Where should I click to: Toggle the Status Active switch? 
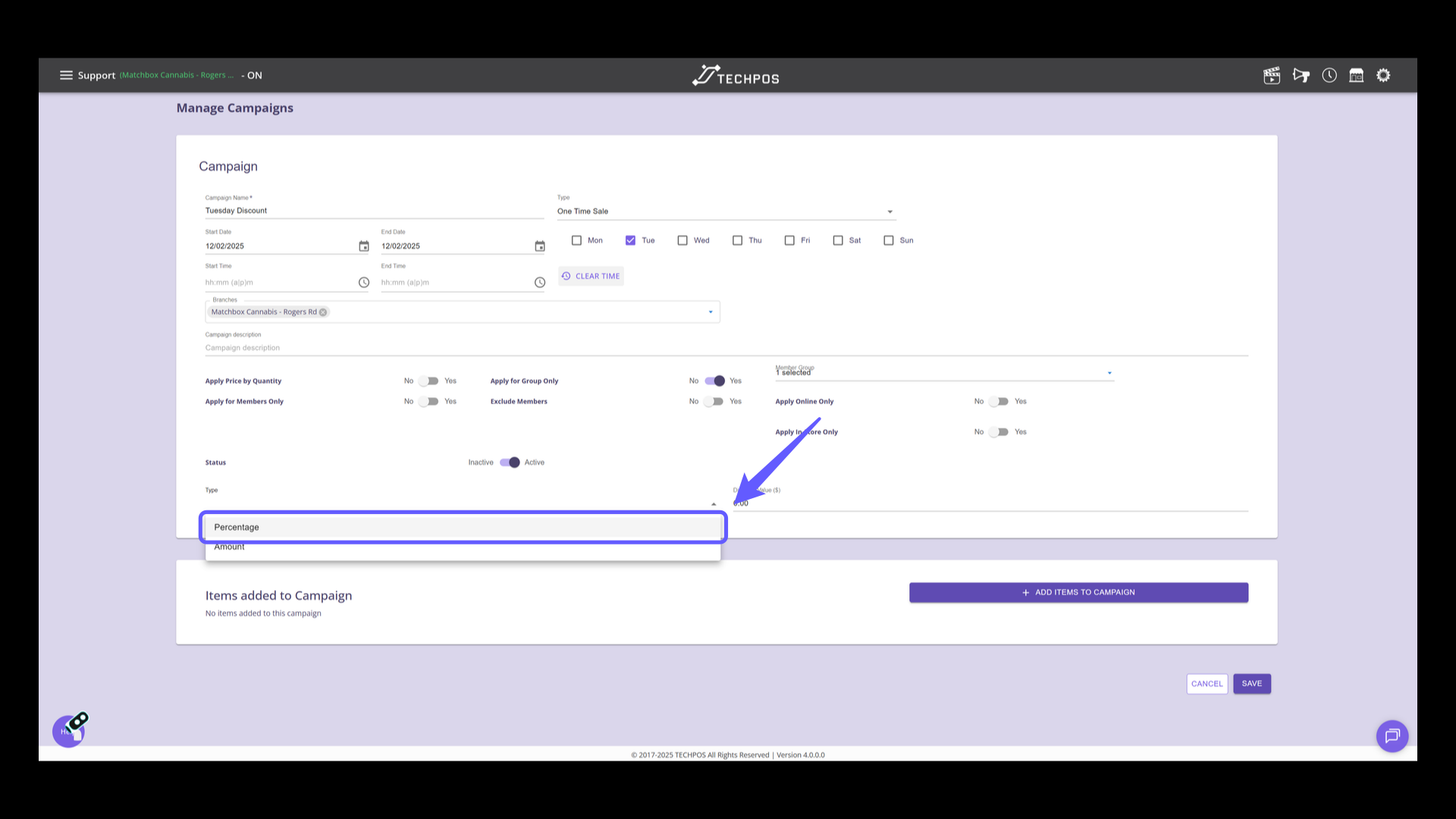(x=510, y=463)
